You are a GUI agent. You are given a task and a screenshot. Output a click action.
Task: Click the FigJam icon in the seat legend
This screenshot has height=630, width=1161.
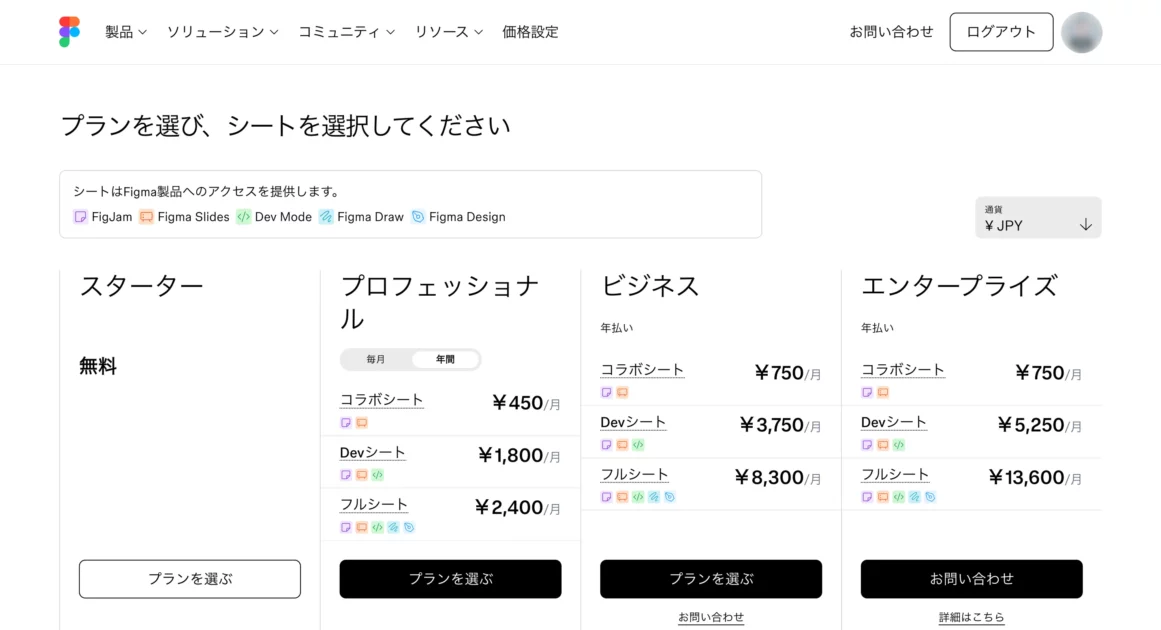[80, 217]
